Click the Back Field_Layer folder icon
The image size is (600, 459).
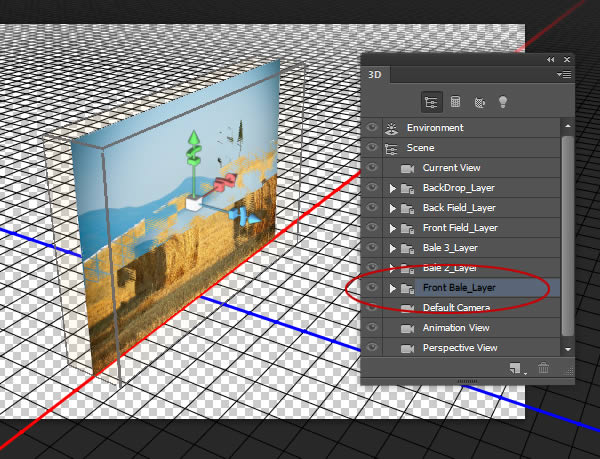click(x=408, y=208)
